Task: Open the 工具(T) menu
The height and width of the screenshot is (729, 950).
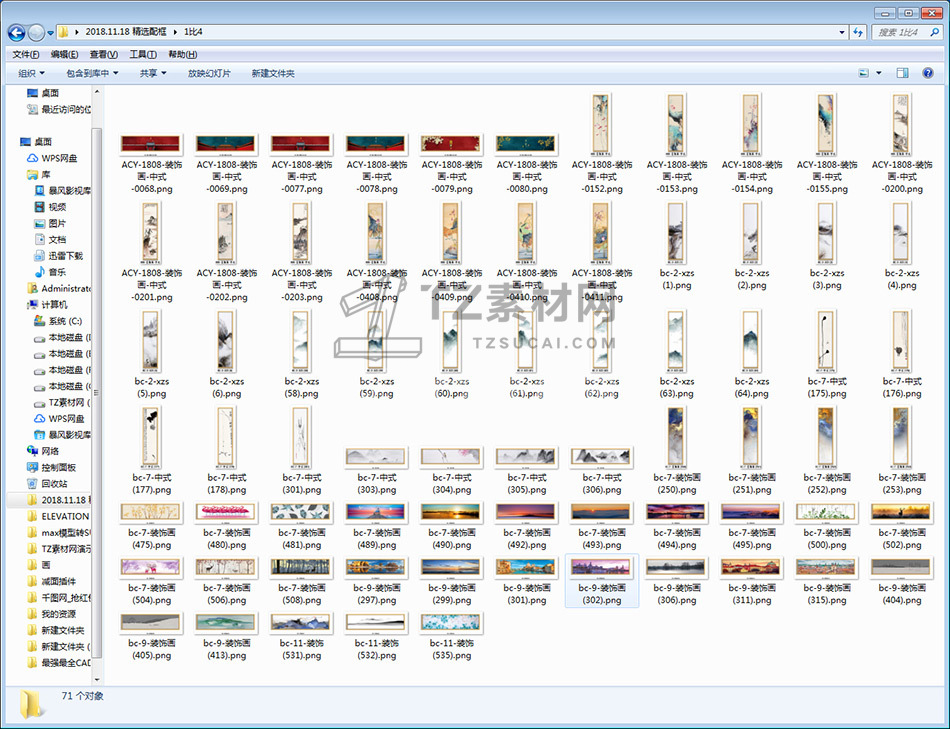Action: (x=142, y=54)
